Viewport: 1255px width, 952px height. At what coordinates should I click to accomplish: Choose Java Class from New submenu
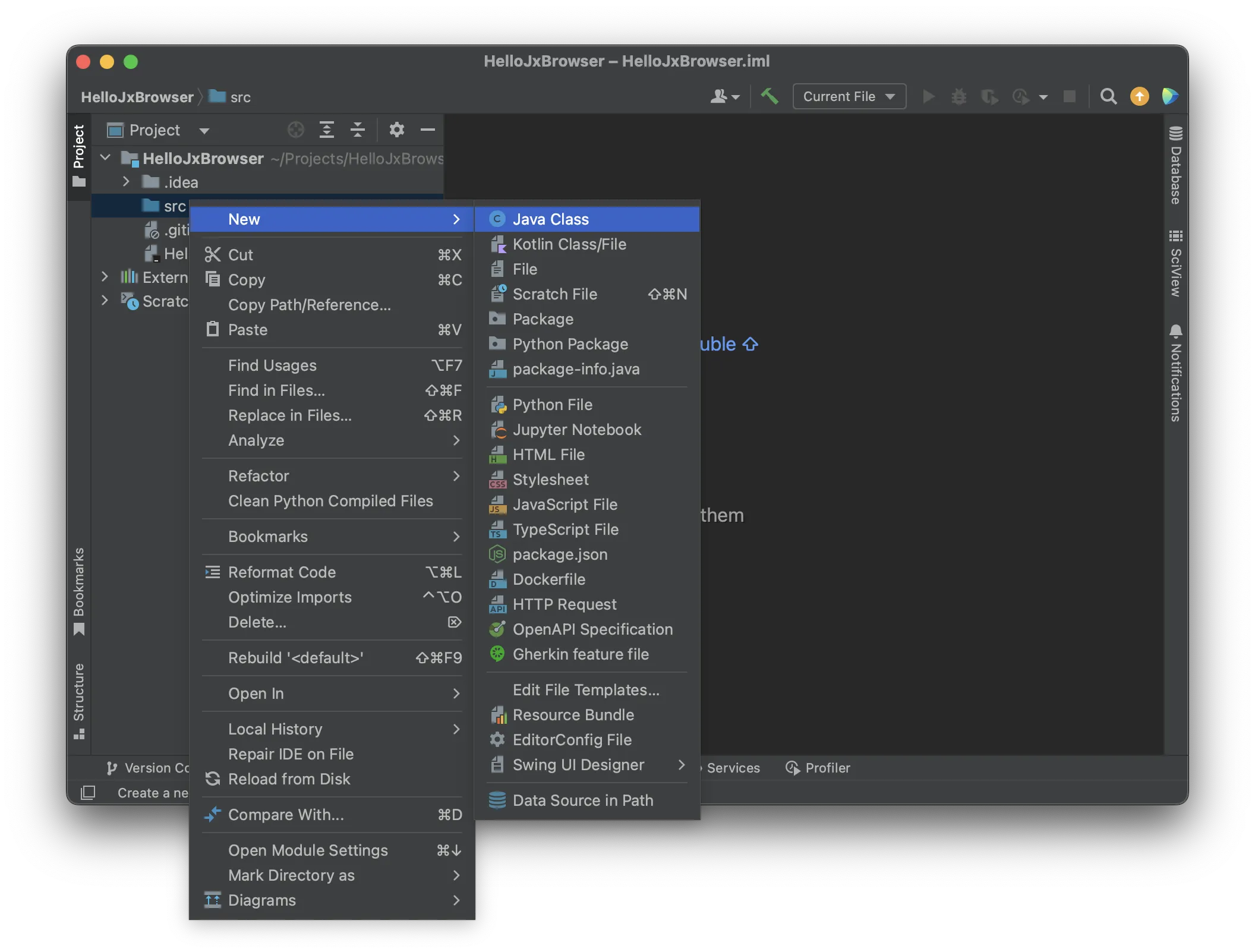(x=587, y=219)
